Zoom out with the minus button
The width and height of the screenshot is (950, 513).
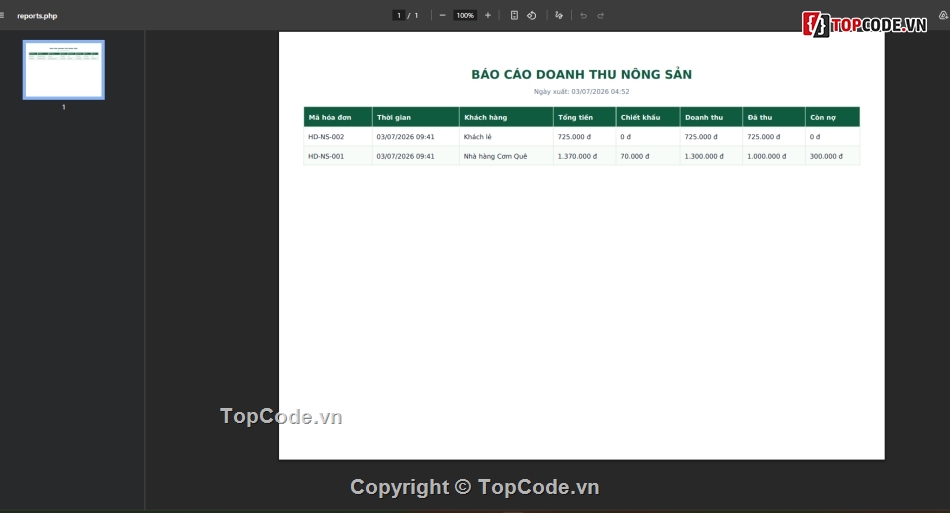pos(442,15)
